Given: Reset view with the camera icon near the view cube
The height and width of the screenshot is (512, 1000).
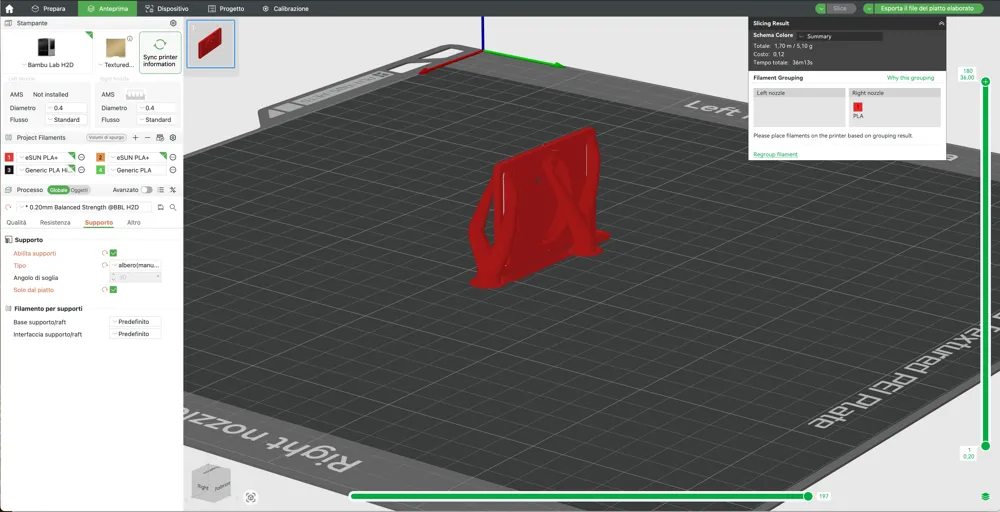Looking at the screenshot, I should point(251,497).
